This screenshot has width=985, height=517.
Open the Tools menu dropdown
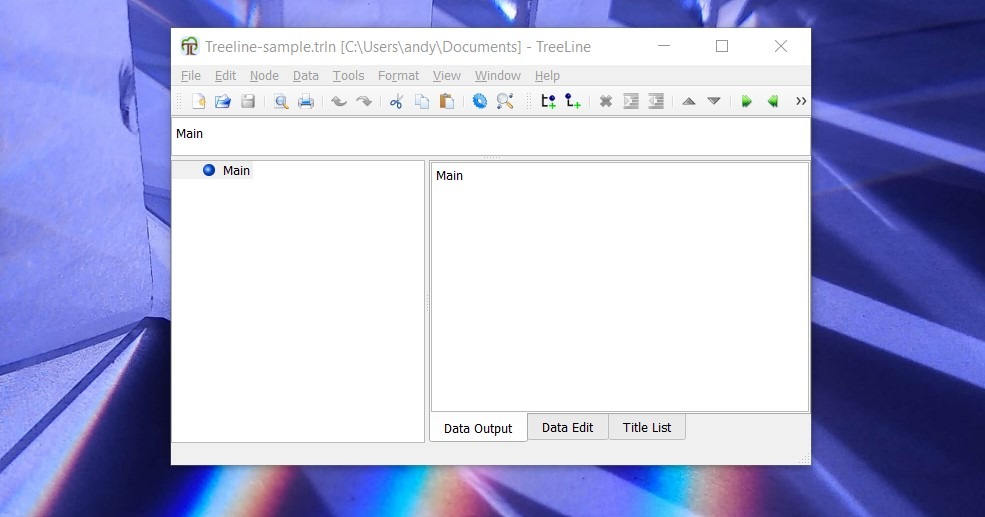tap(348, 76)
